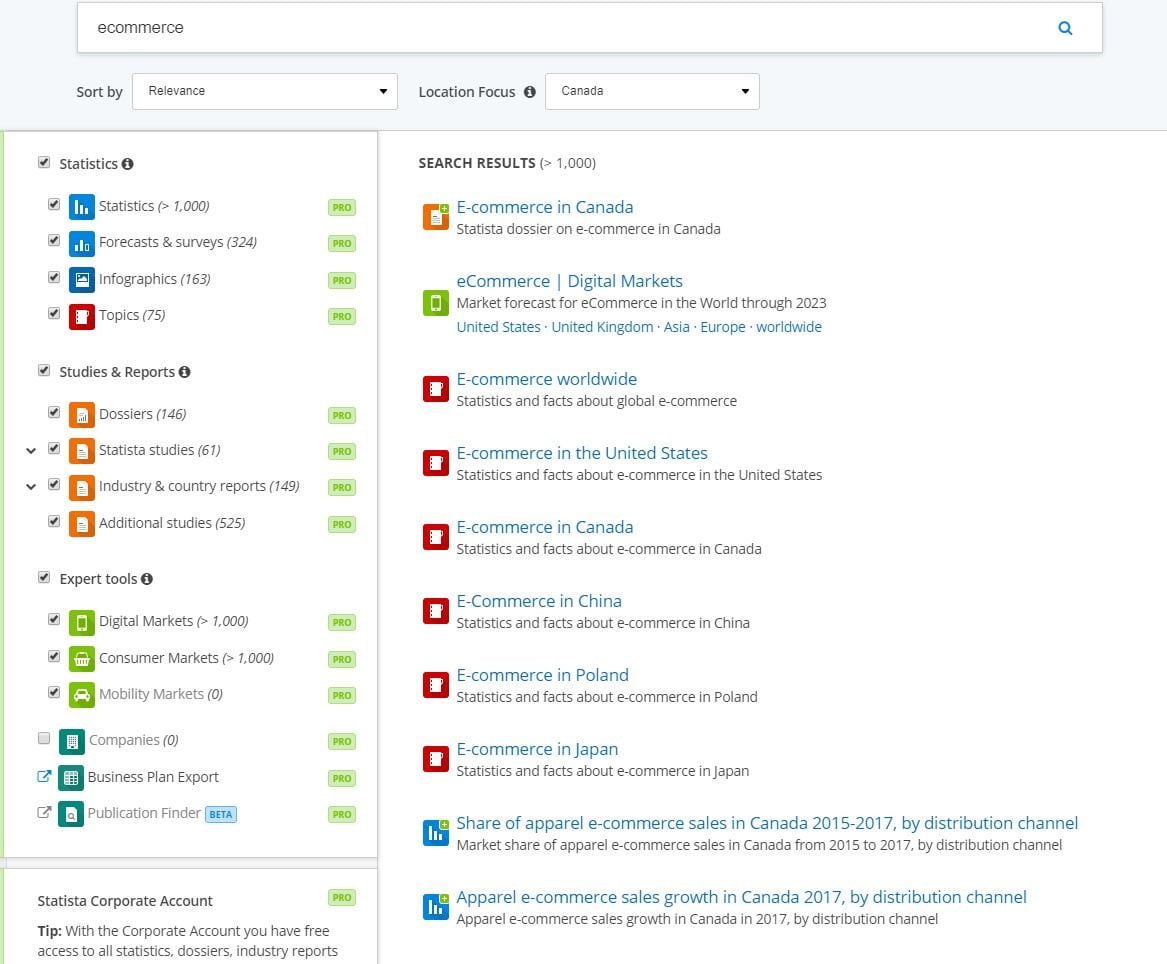
Task: Open first E-commerce in Canada dossier link
Action: pyautogui.click(x=545, y=207)
